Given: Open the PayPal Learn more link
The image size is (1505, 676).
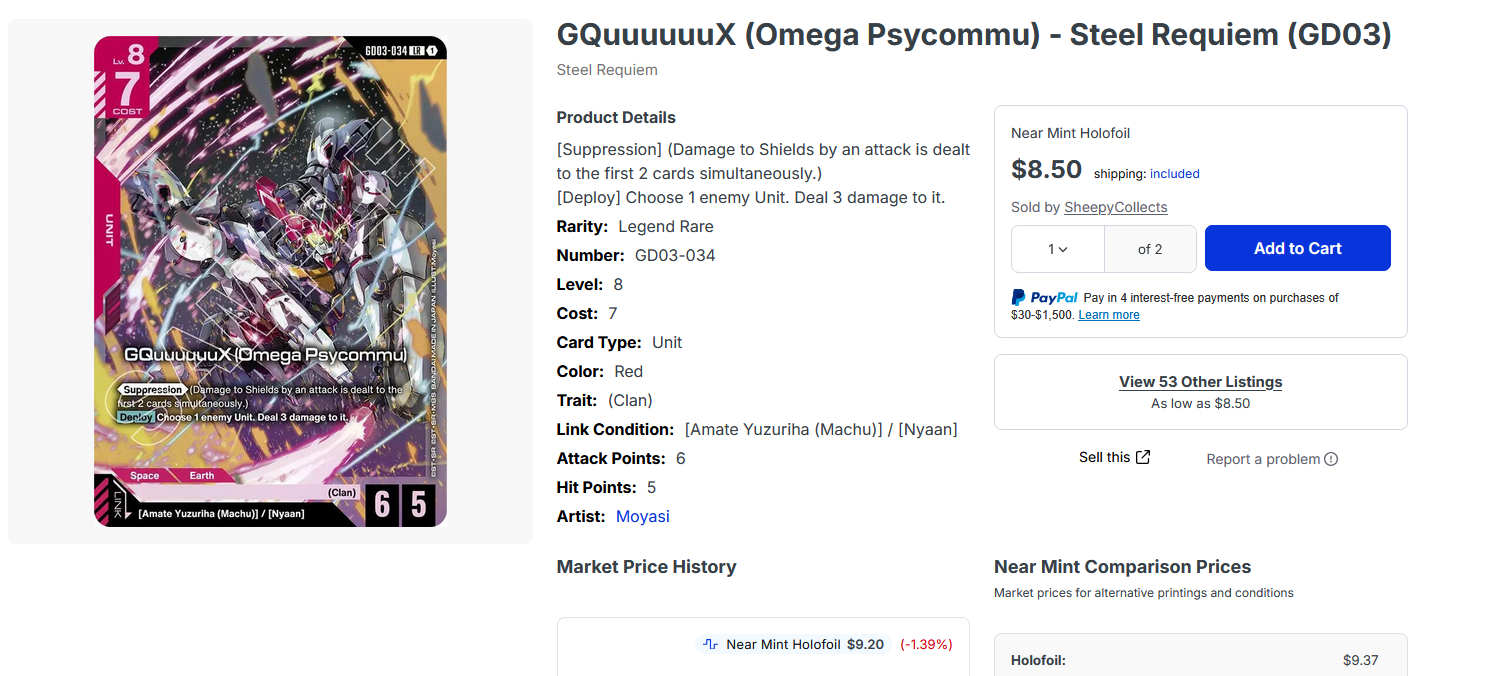Looking at the screenshot, I should point(1108,315).
